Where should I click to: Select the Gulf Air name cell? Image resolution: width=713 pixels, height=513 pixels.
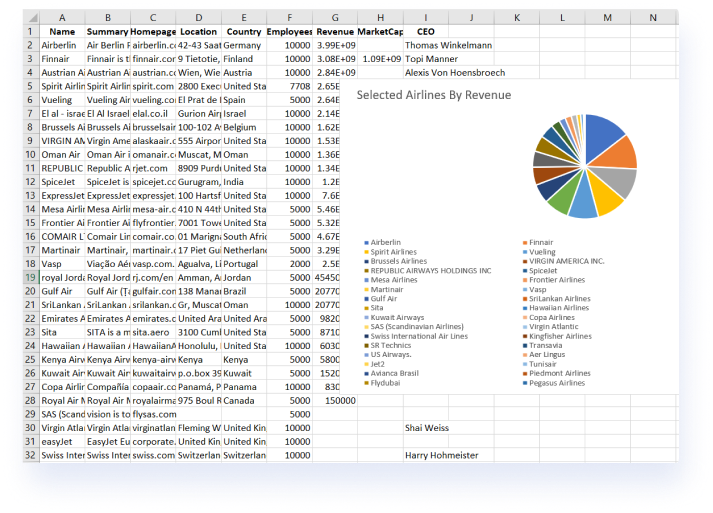pos(62,291)
